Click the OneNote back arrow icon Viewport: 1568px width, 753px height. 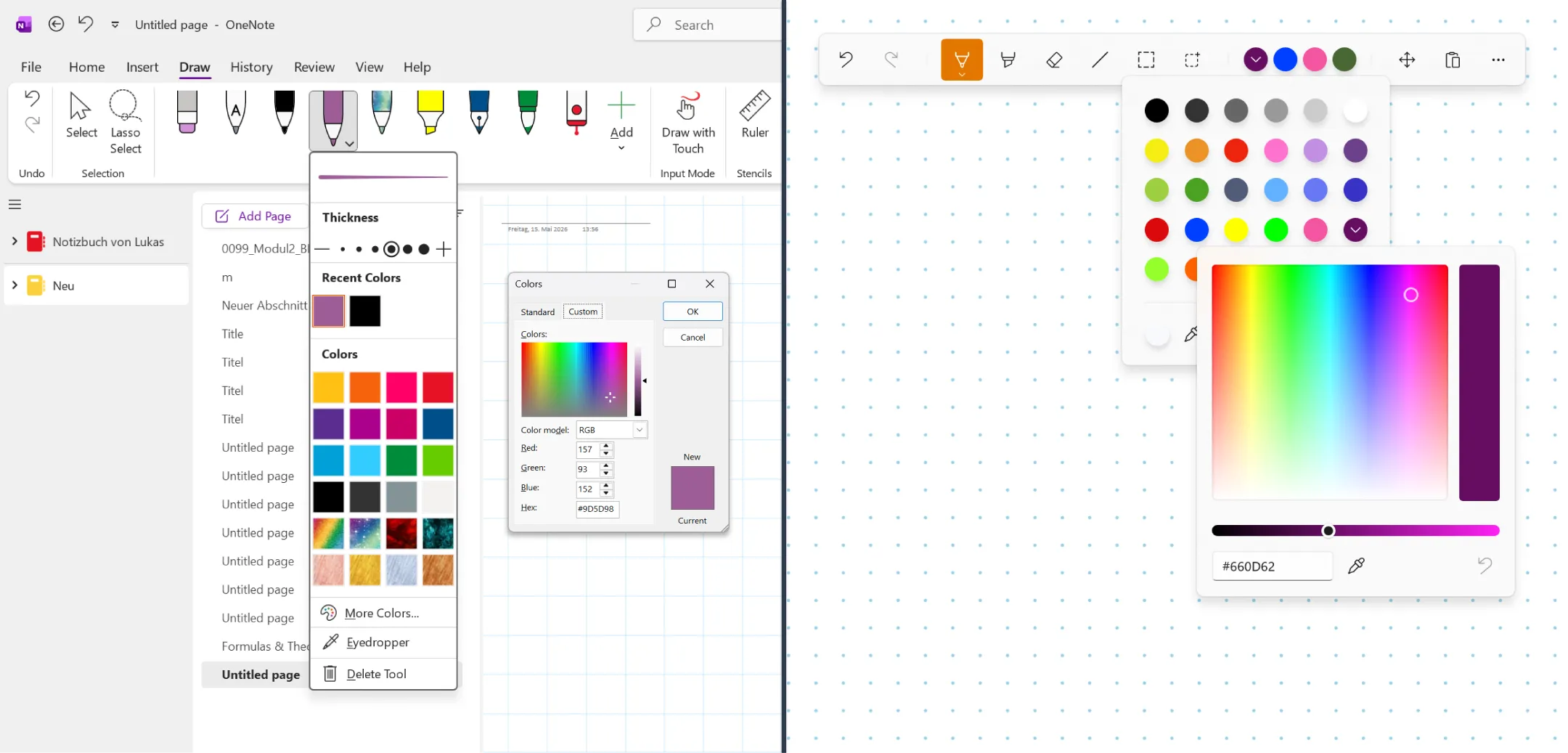point(56,24)
